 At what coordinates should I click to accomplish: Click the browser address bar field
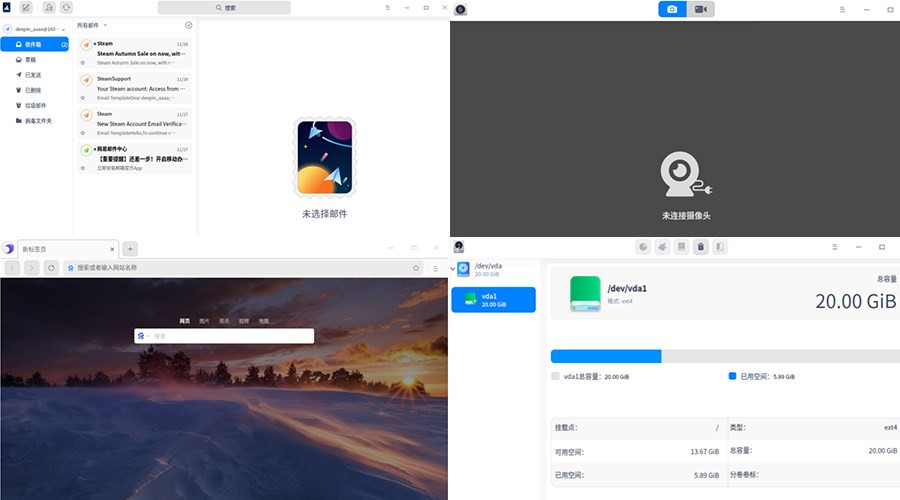(240, 268)
